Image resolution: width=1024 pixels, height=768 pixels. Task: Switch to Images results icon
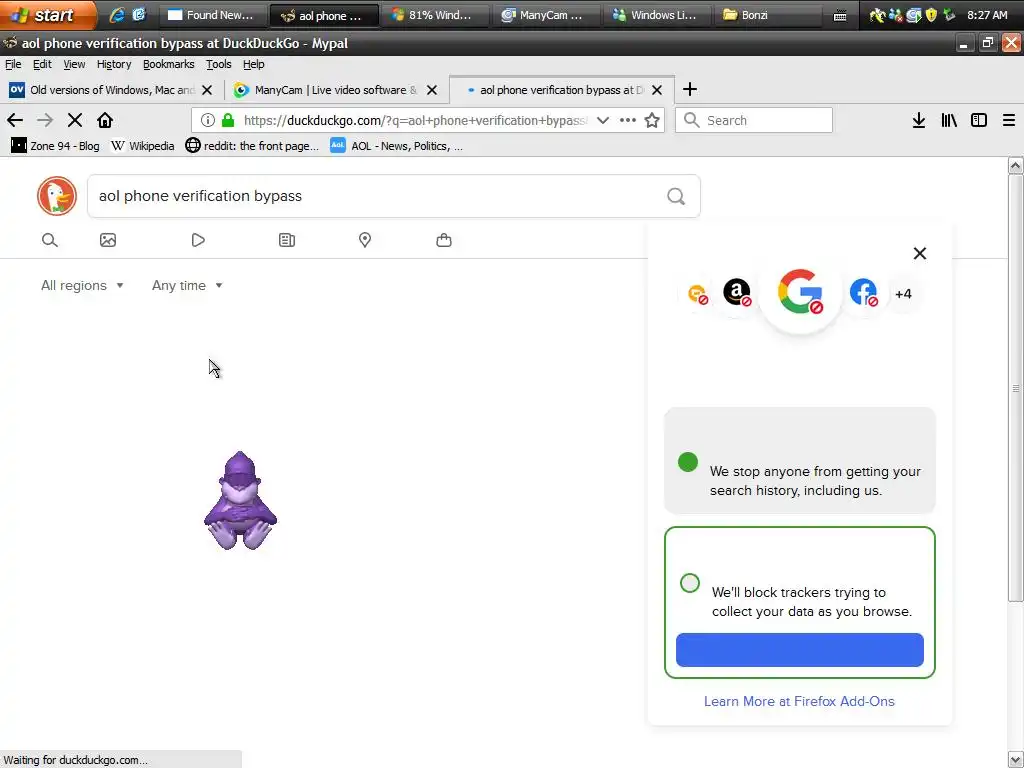(x=108, y=240)
